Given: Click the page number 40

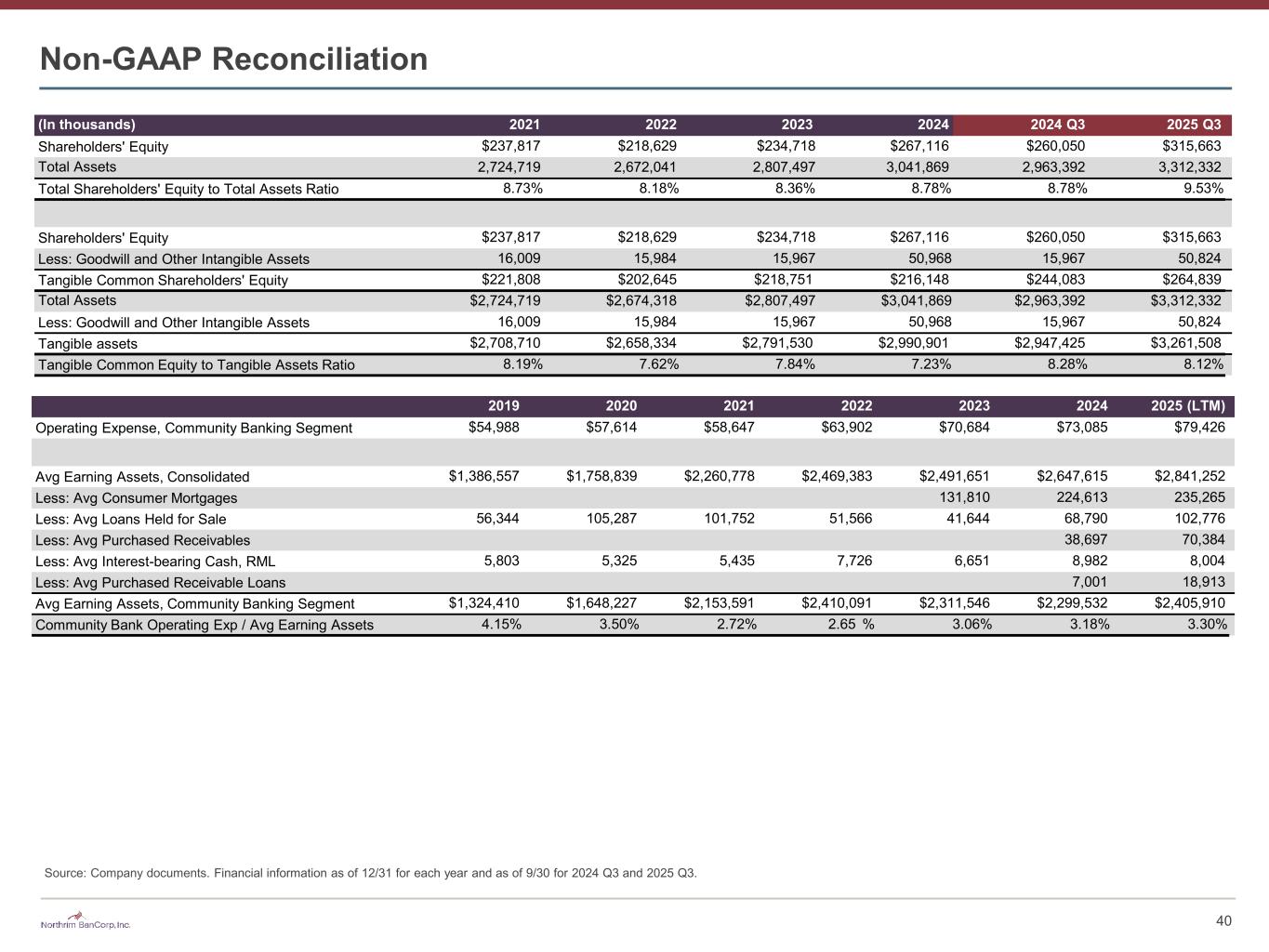Looking at the screenshot, I should [1223, 920].
